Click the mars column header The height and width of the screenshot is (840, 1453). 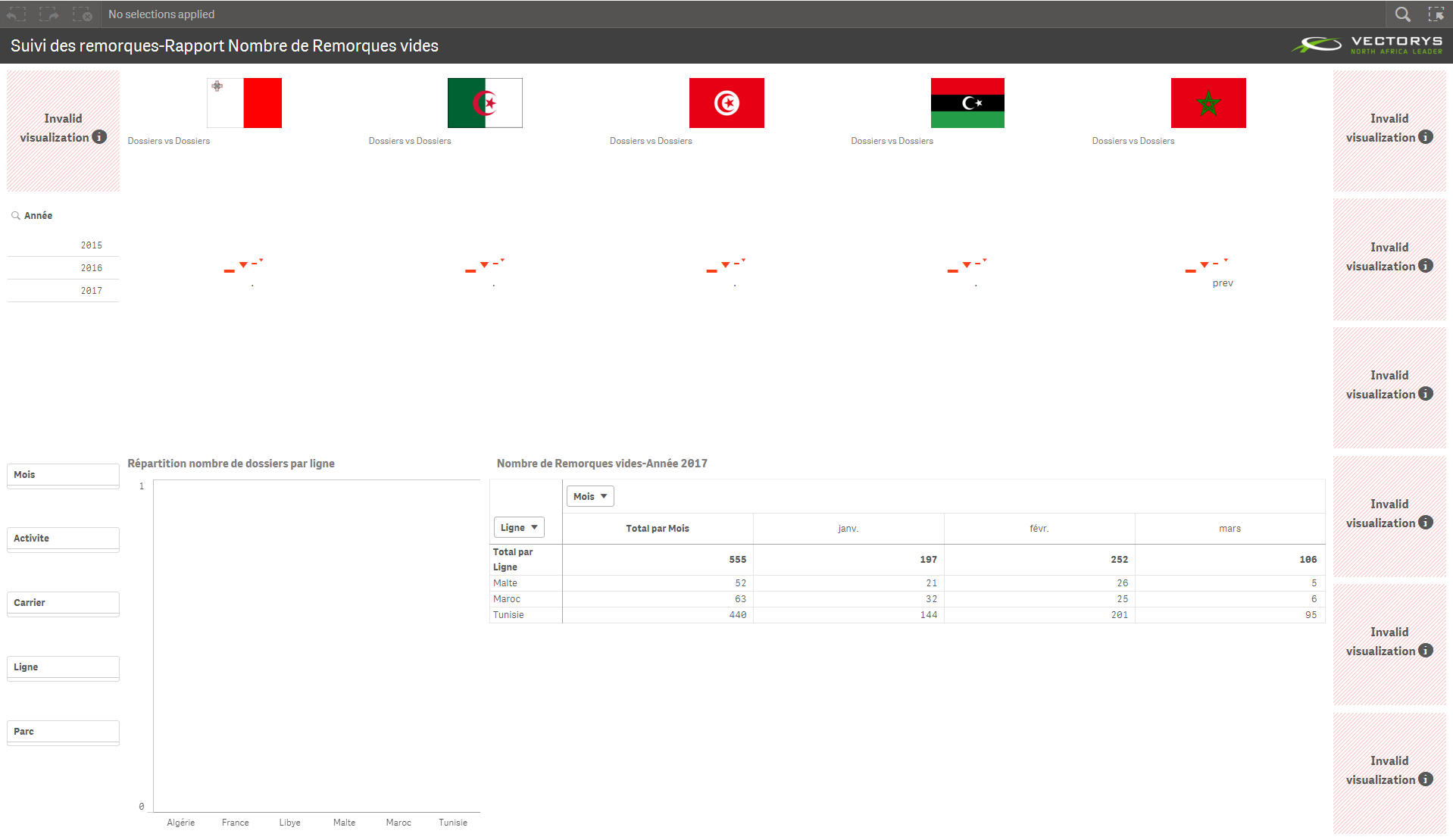pyautogui.click(x=1230, y=529)
